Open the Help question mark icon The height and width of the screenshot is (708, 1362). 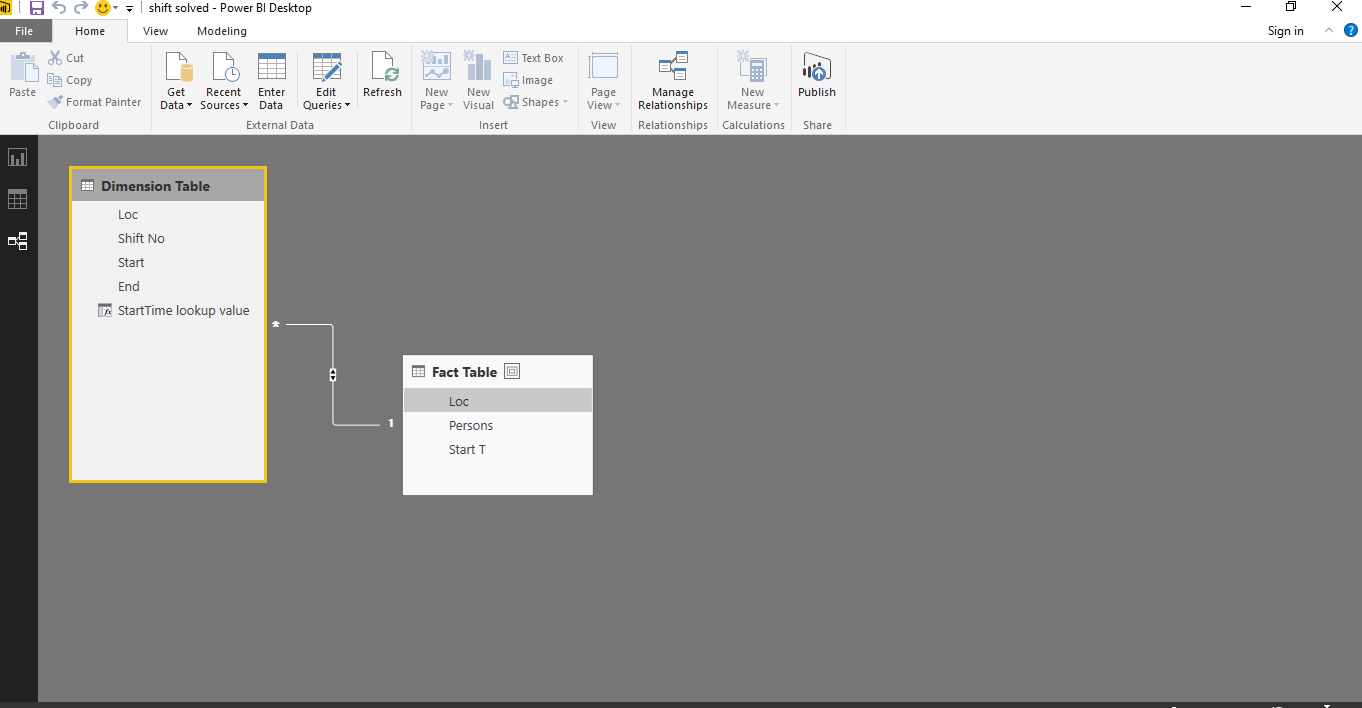1350,31
